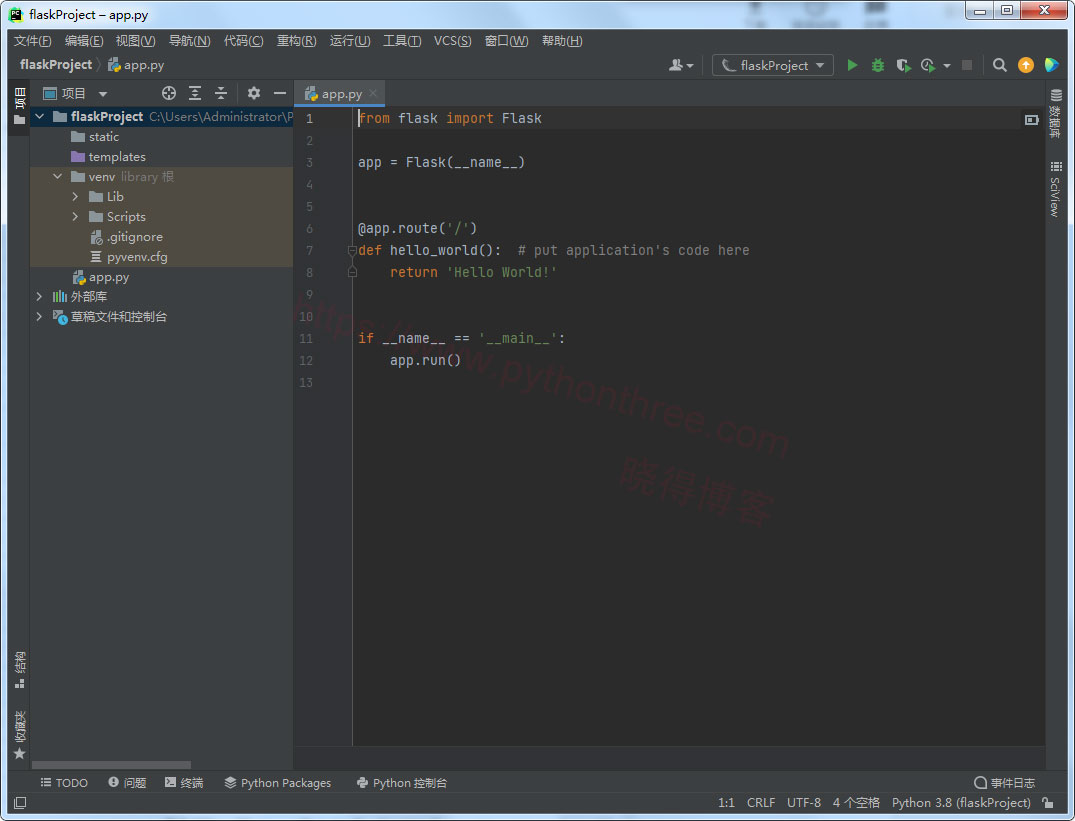Viewport: 1075px width, 821px height.
Task: Expand the Scripts folder in venv
Action: pos(73,216)
